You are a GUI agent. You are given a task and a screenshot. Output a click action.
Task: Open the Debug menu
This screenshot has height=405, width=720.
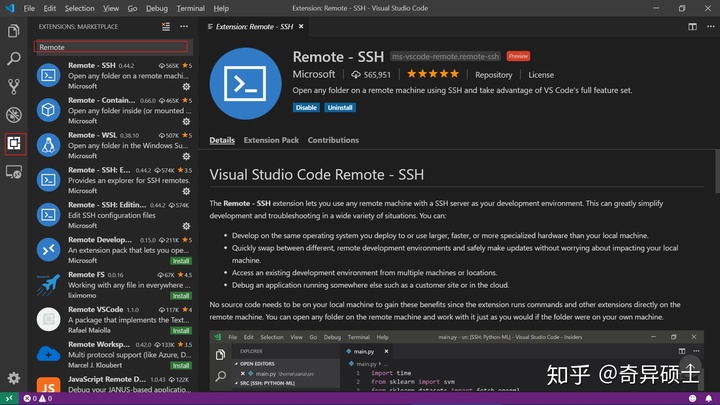click(157, 8)
